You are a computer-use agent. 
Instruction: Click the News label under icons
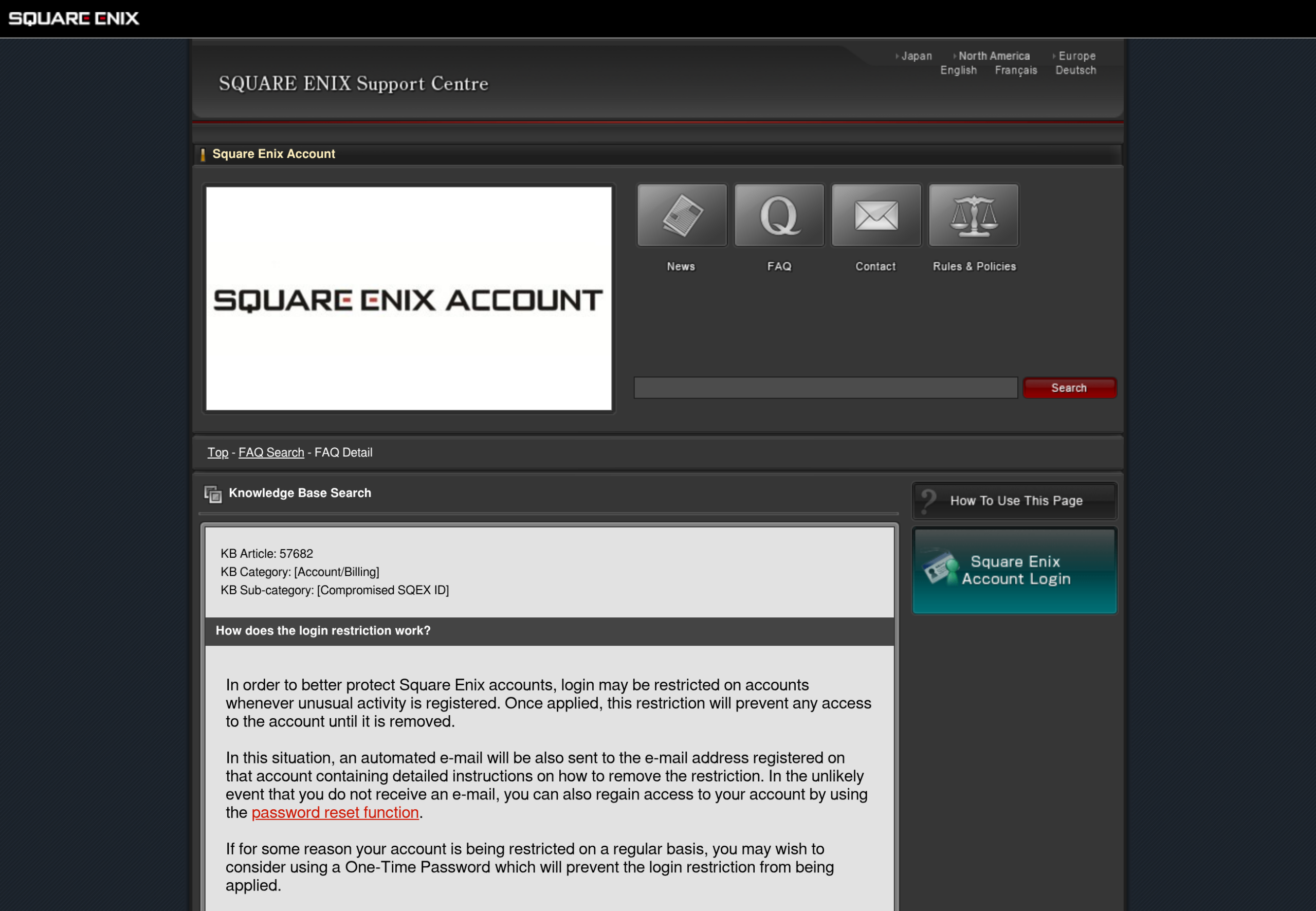[681, 266]
